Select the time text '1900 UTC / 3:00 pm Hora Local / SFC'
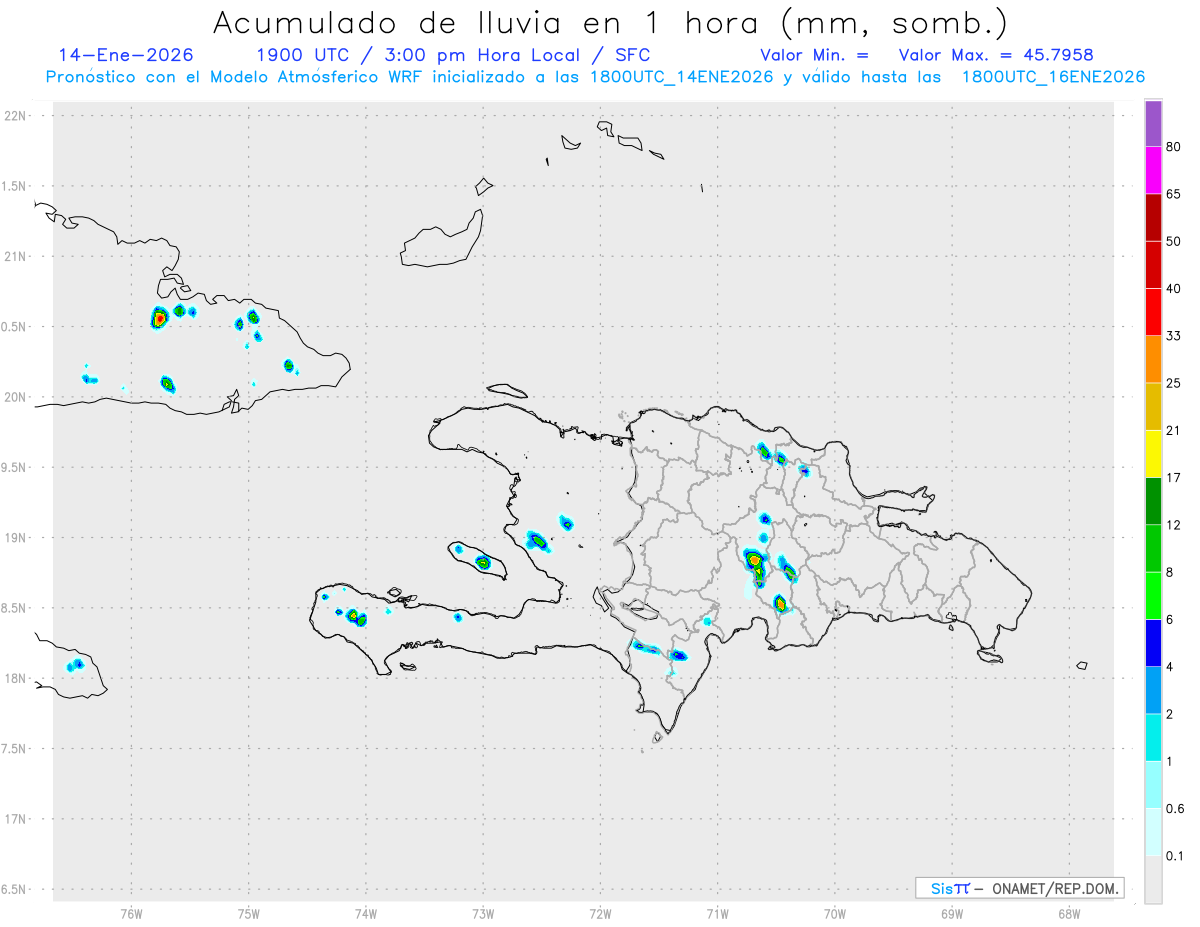1200x927 pixels. pos(453,55)
